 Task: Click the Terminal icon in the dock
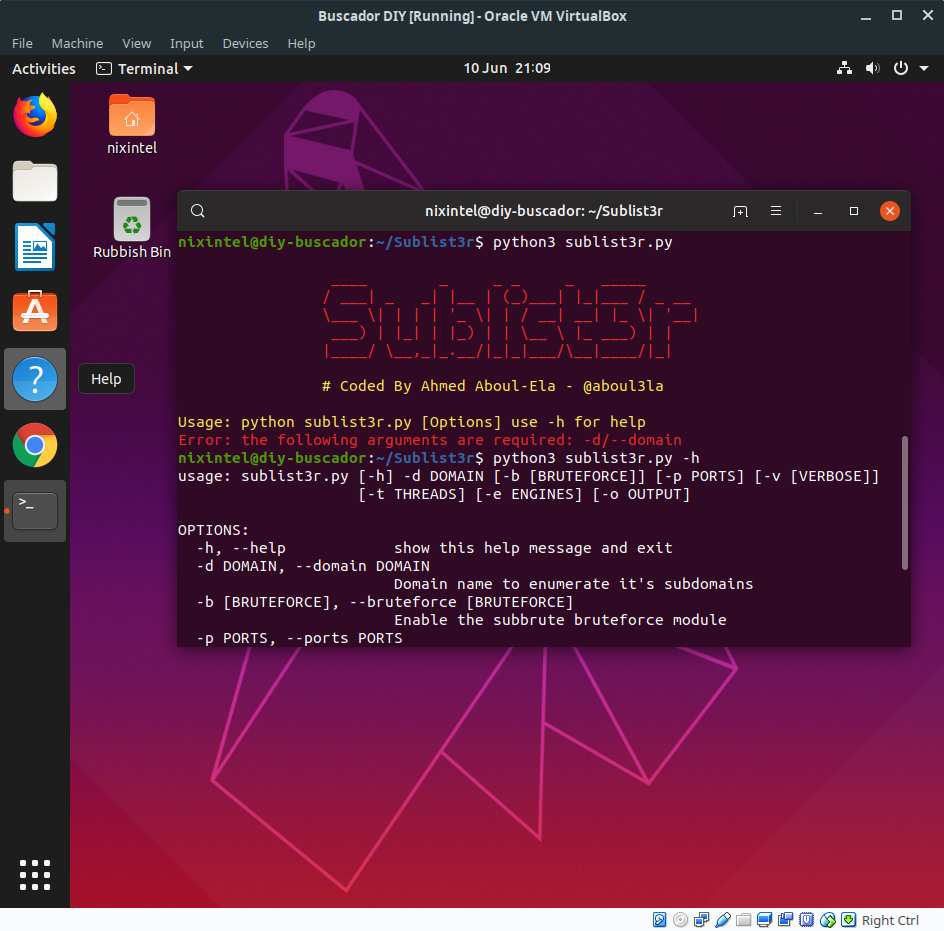pos(35,511)
